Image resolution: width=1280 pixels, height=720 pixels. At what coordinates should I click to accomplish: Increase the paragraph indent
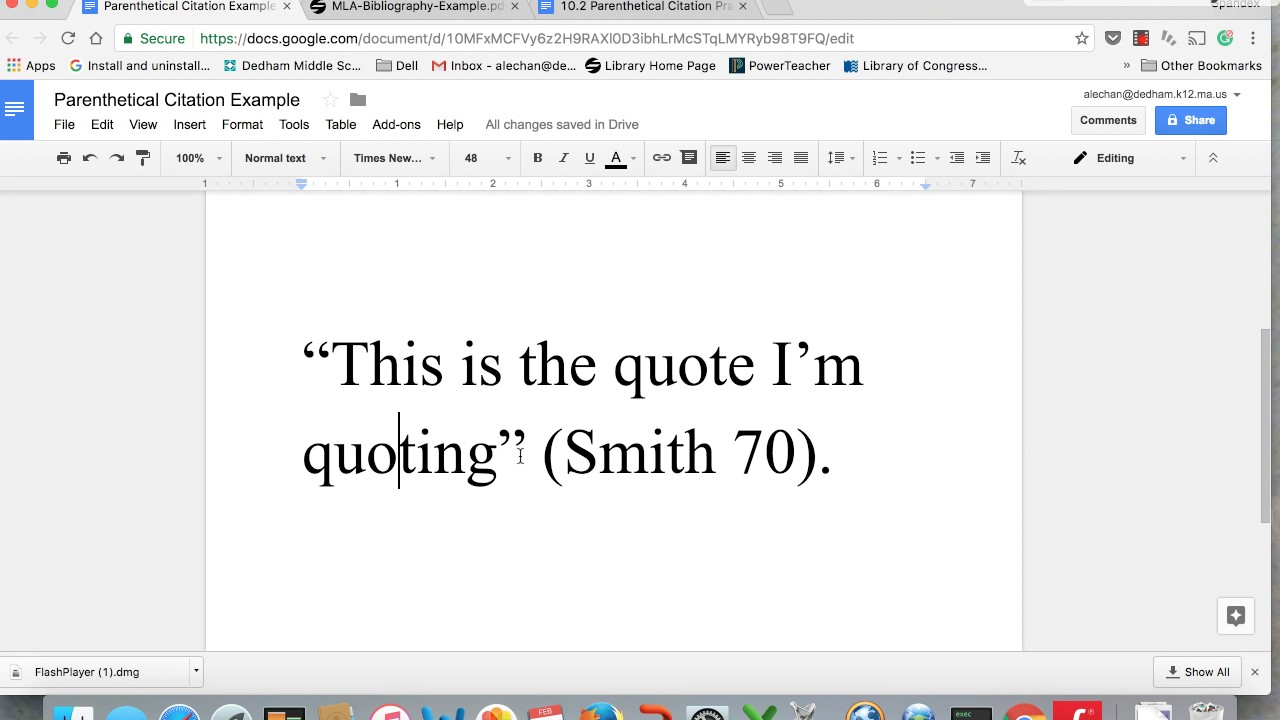[983, 158]
